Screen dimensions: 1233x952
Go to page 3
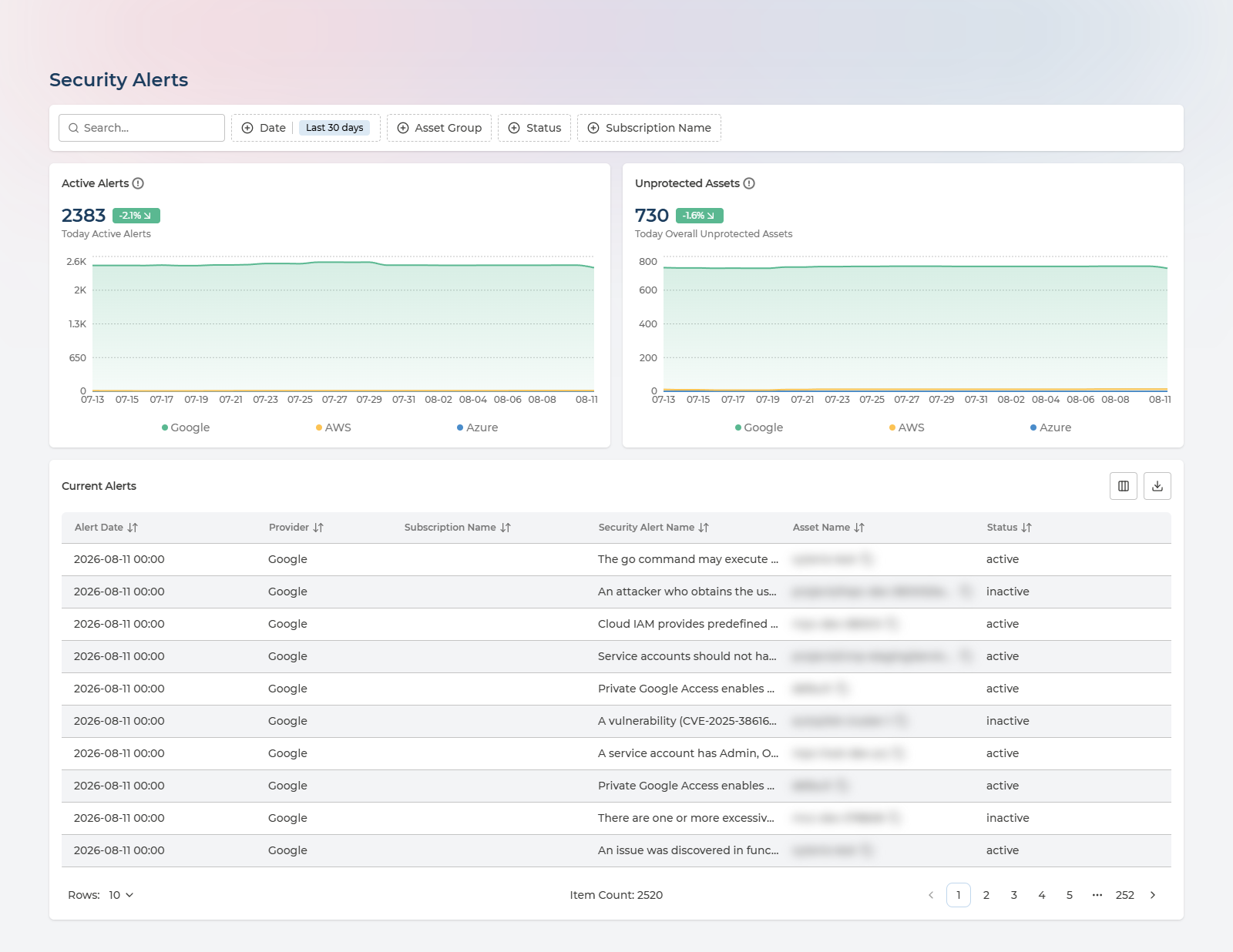(1014, 895)
